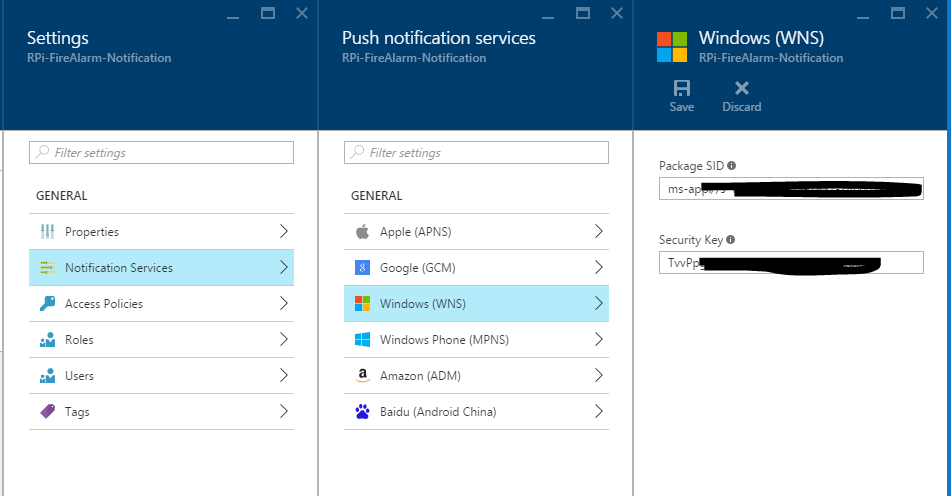Click into the Package SID field

pyautogui.click(x=791, y=189)
